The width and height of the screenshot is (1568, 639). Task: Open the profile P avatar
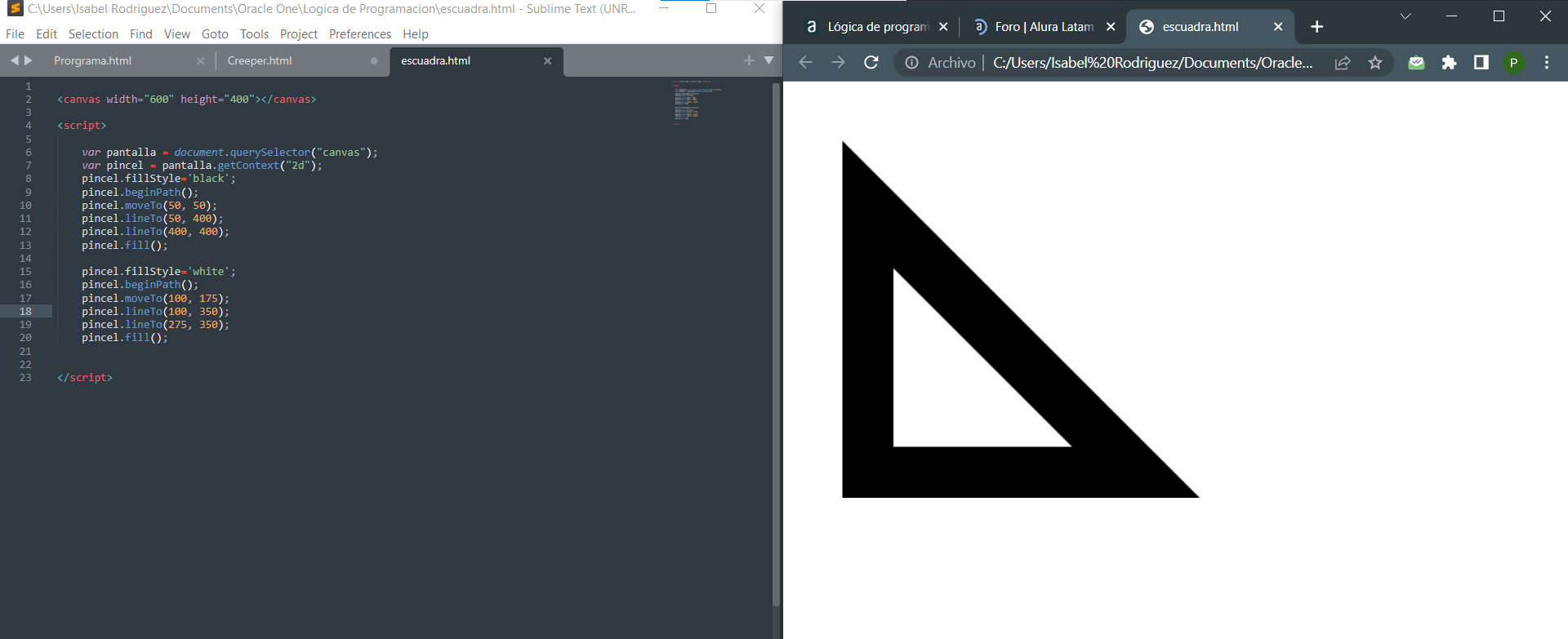click(1513, 63)
